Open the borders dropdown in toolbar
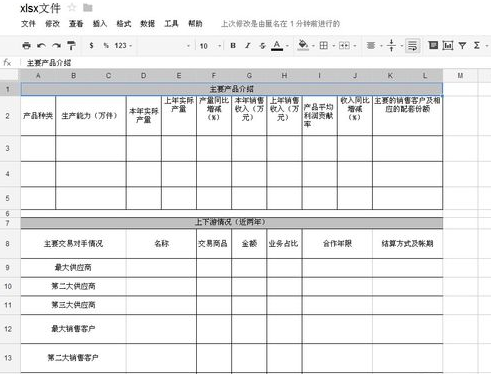Viewport: 491px width, 374px height. click(x=326, y=46)
